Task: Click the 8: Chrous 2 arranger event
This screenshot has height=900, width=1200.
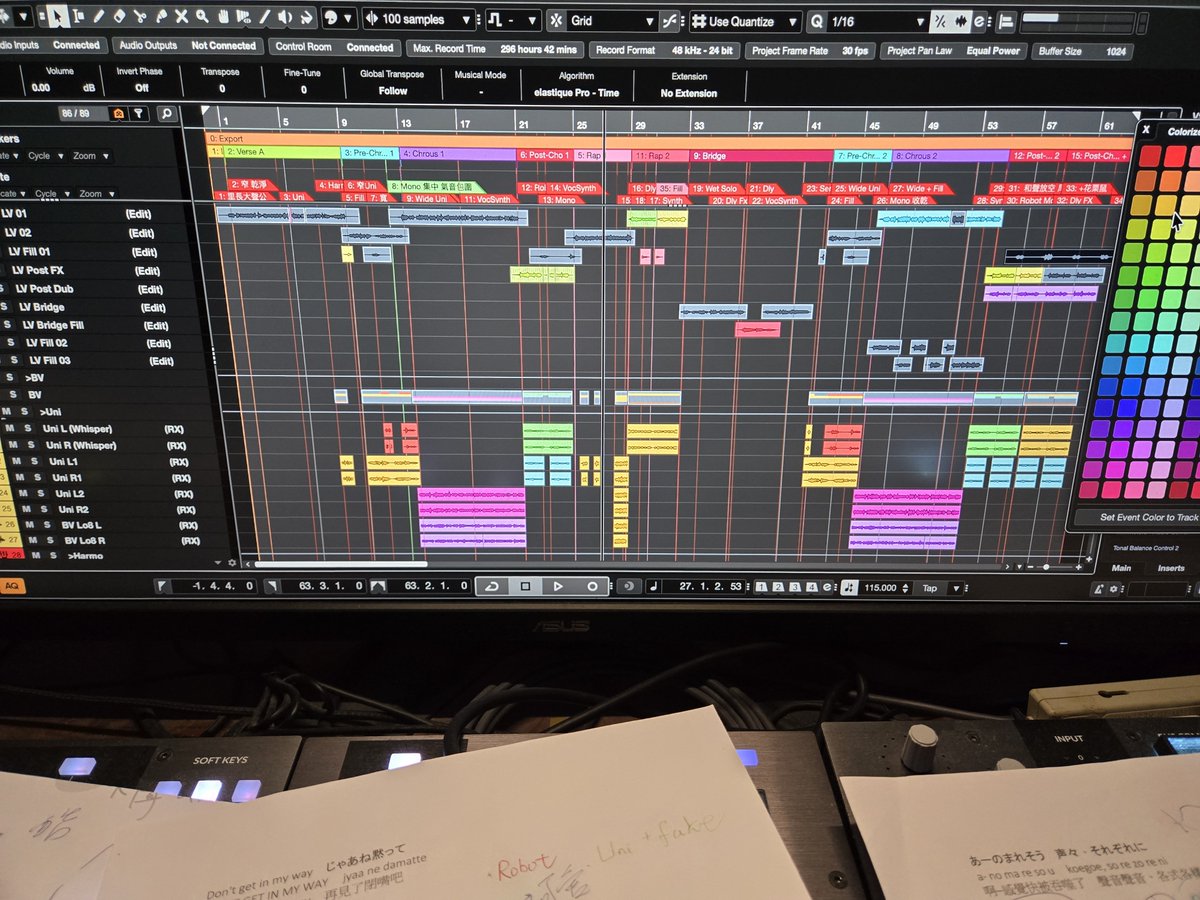Action: pos(951,156)
